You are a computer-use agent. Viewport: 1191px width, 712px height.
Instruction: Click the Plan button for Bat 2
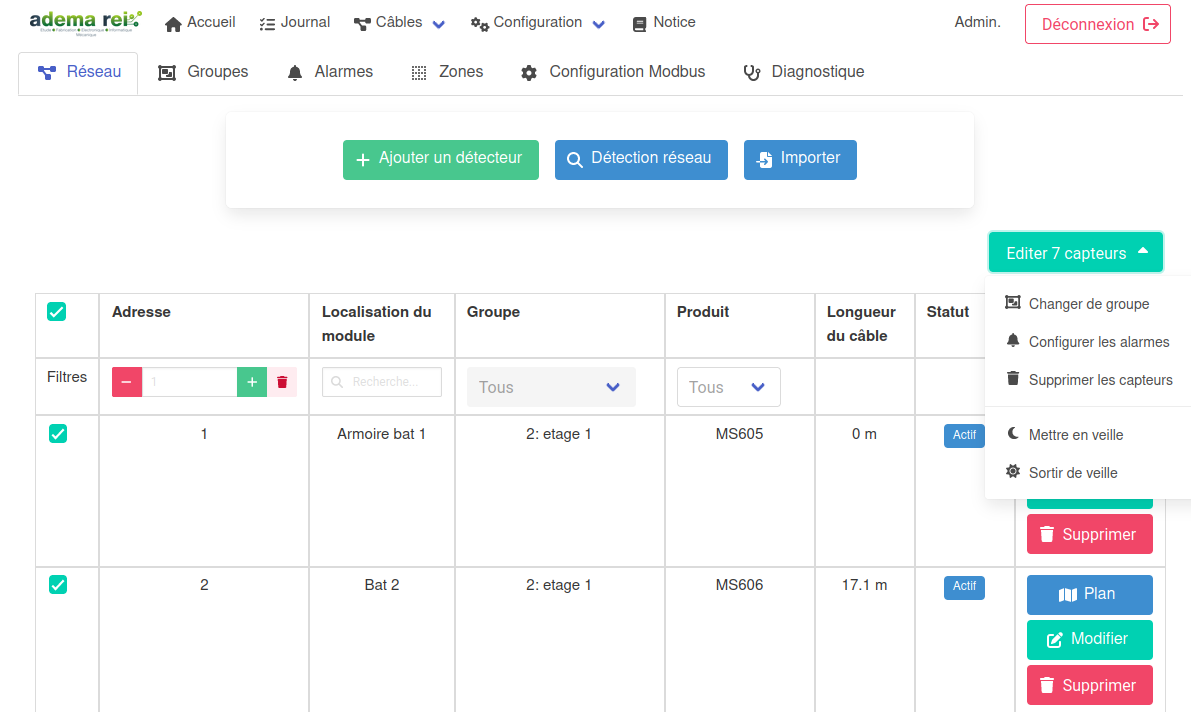click(1089, 594)
